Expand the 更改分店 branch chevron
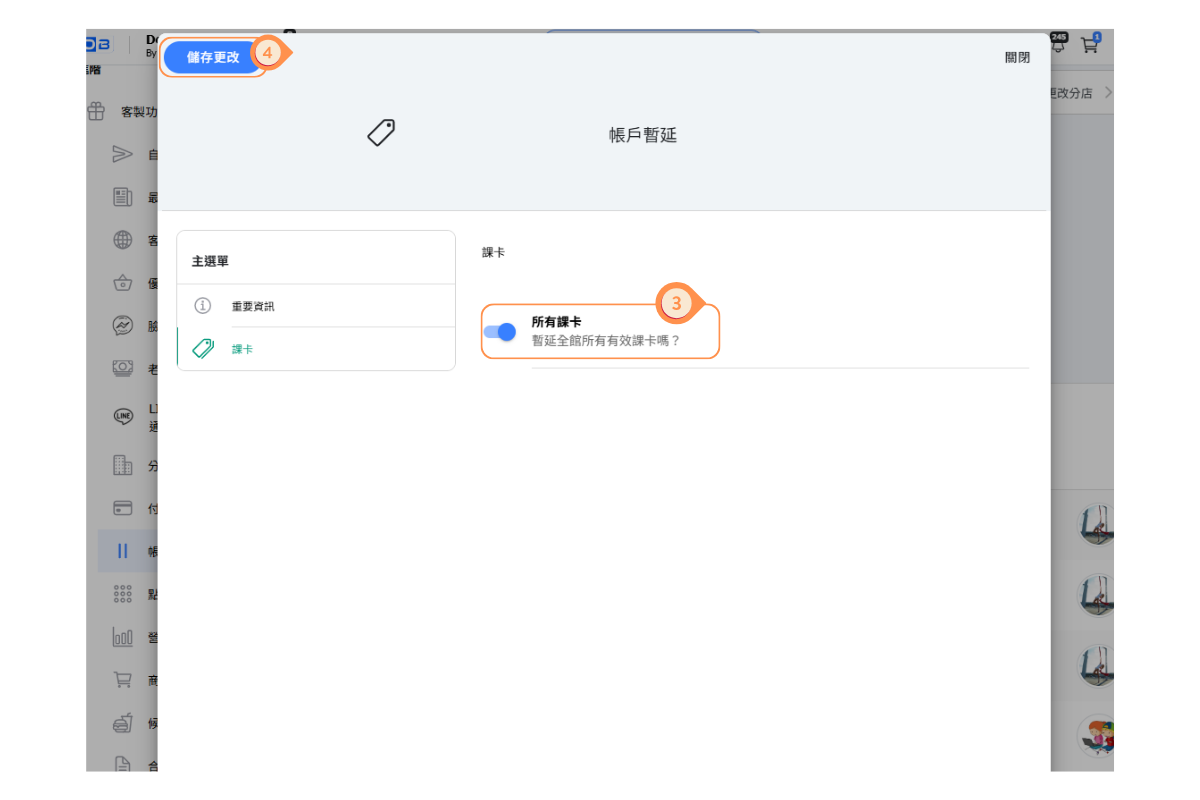Image resolution: width=1200 pixels, height=800 pixels. 1107,93
